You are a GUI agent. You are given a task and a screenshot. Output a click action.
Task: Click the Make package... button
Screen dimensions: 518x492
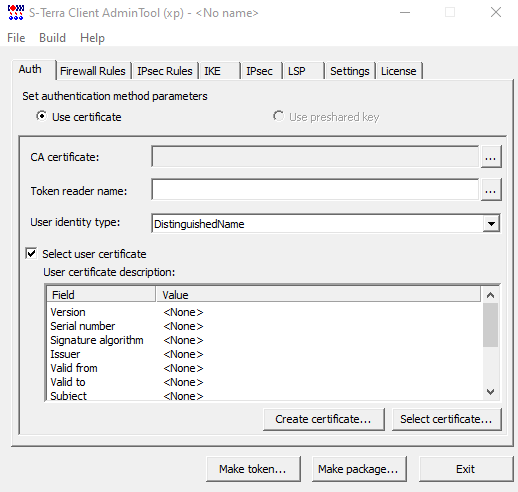point(359,469)
